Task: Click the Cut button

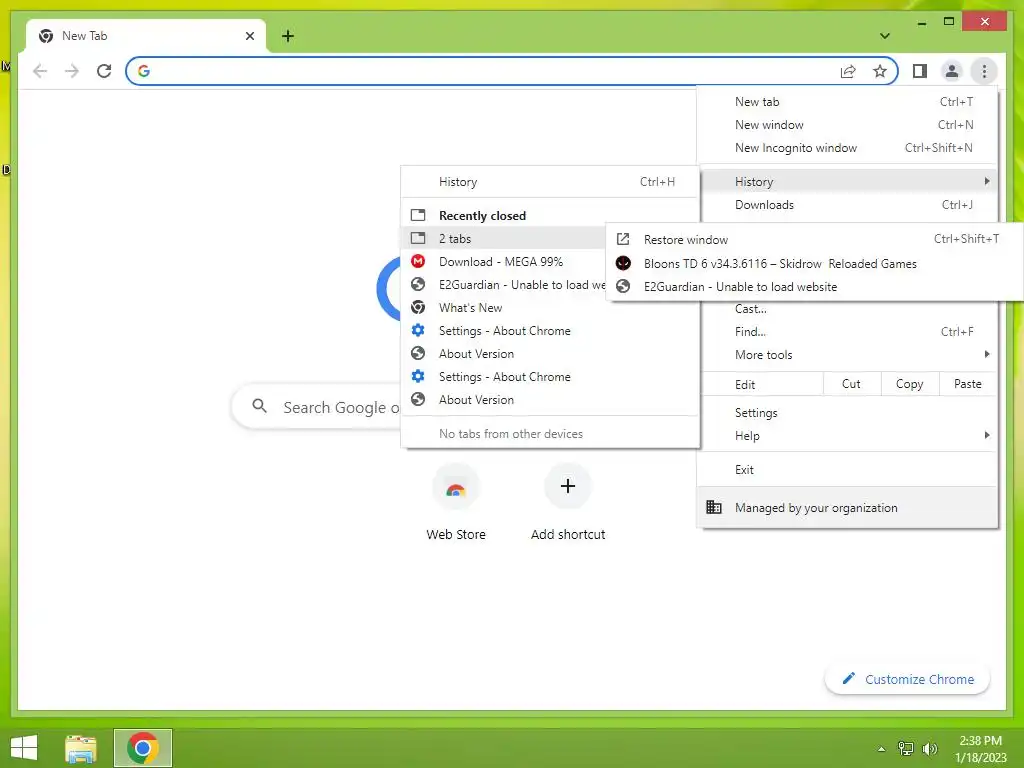Action: click(852, 384)
